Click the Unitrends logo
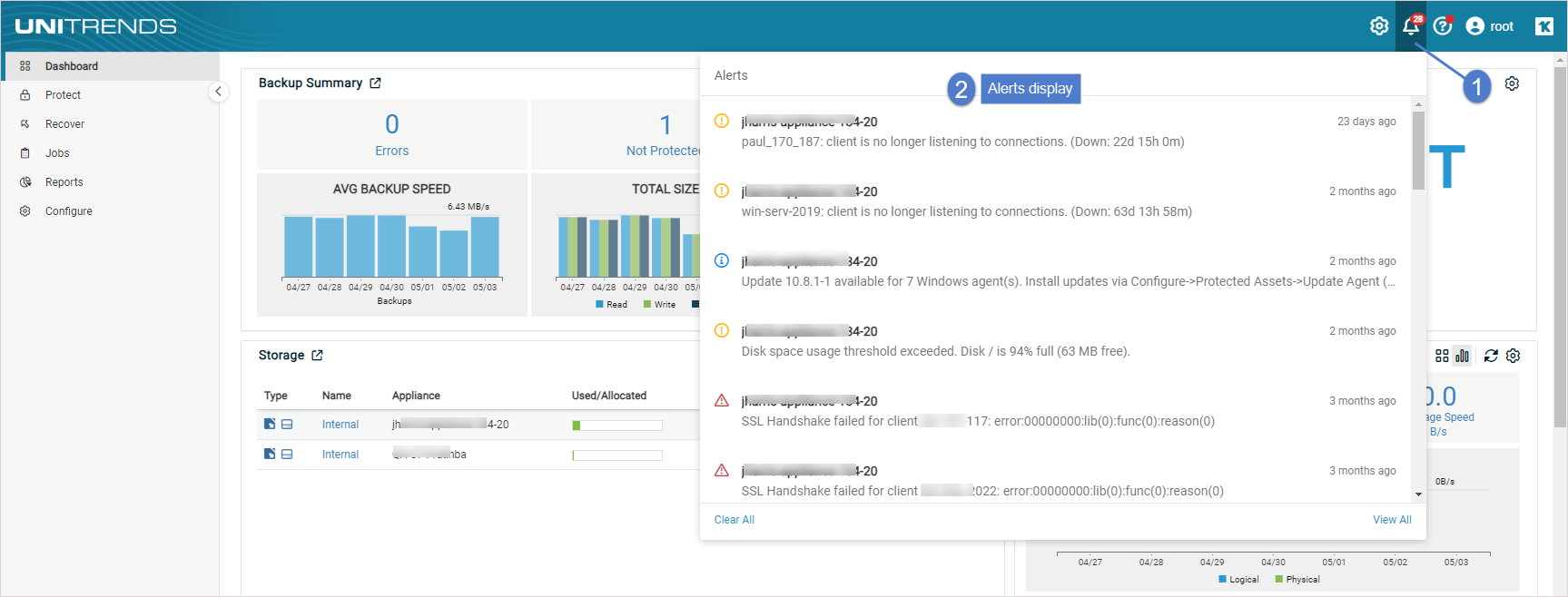Viewport: 1568px width, 597px height. (95, 26)
